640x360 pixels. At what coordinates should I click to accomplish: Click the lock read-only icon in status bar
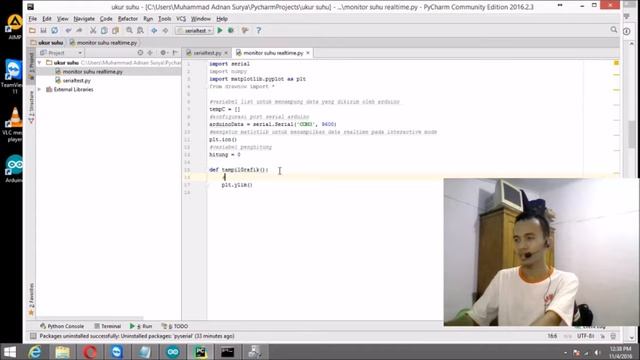603,336
